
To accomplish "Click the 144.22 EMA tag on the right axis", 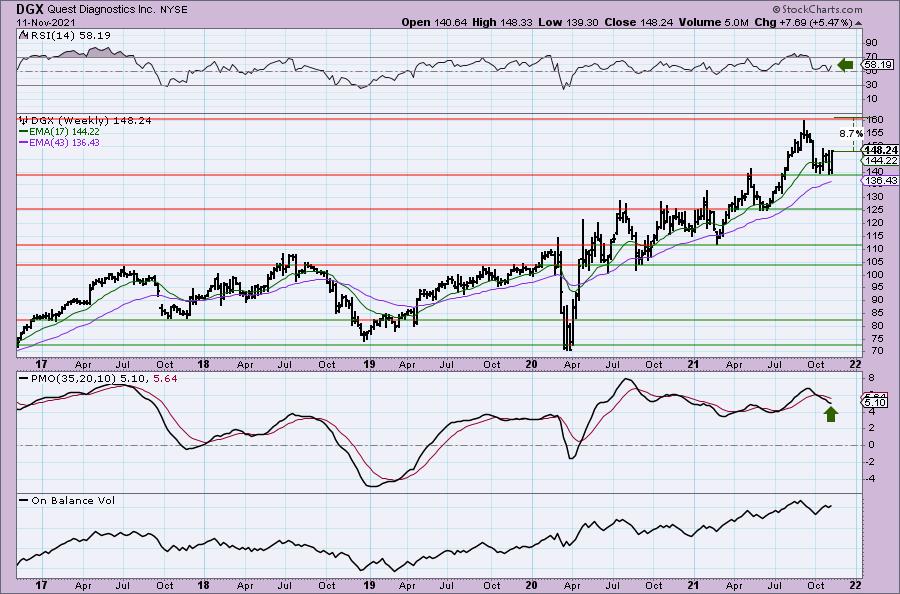I will (880, 161).
